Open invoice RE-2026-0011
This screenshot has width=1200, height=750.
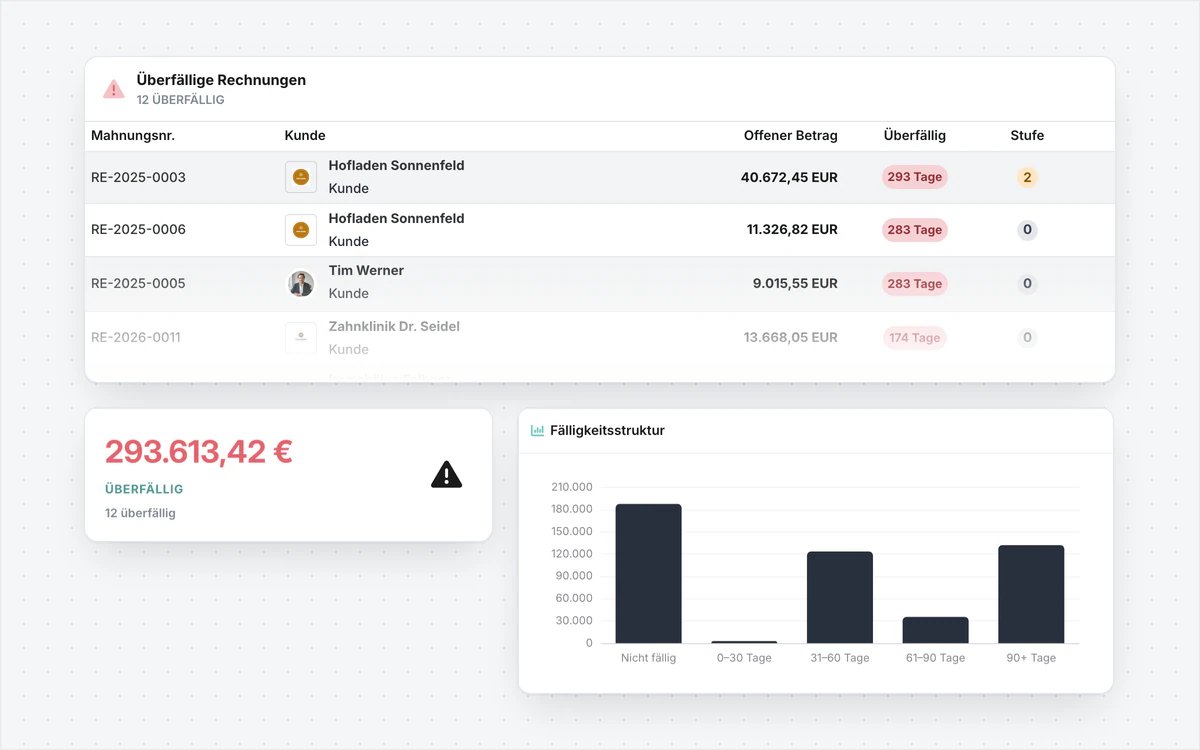136,338
